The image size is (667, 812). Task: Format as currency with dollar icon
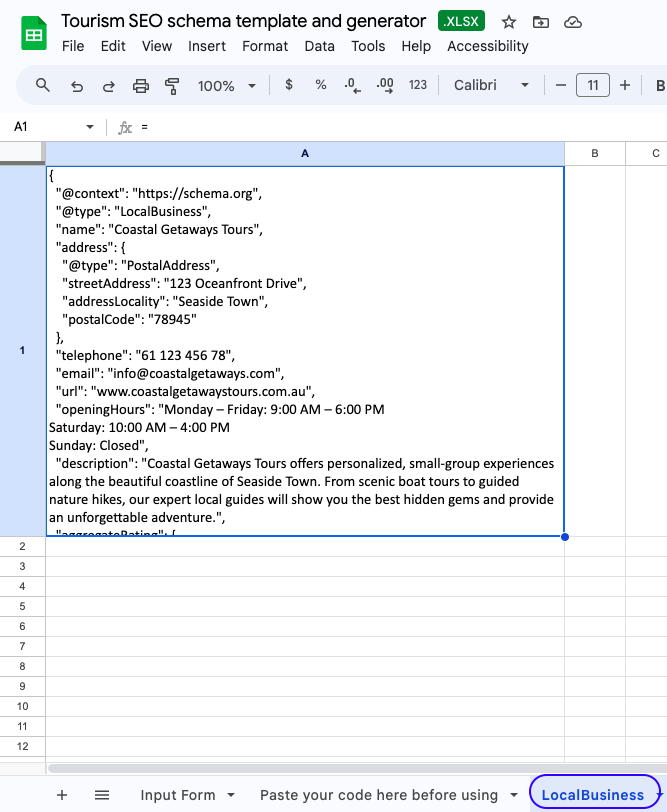289,86
